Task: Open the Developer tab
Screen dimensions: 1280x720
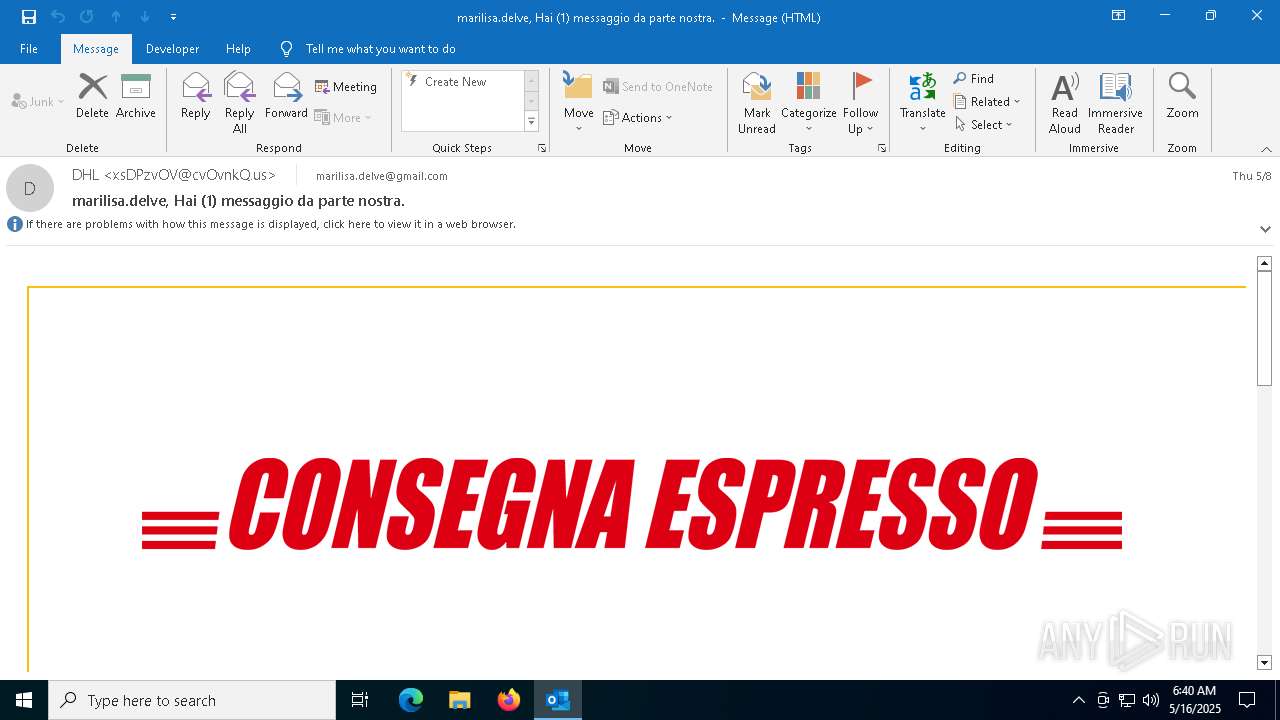Action: click(x=172, y=49)
